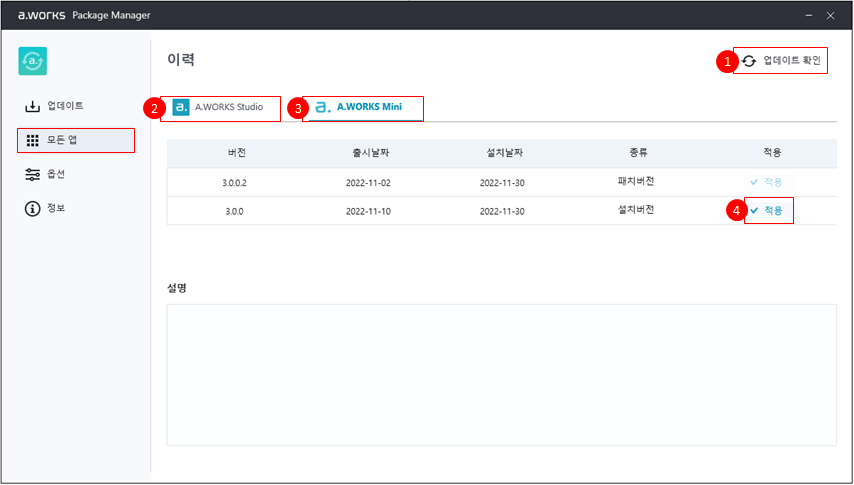Click the sliders icon beside 옵션

pyautogui.click(x=33, y=174)
